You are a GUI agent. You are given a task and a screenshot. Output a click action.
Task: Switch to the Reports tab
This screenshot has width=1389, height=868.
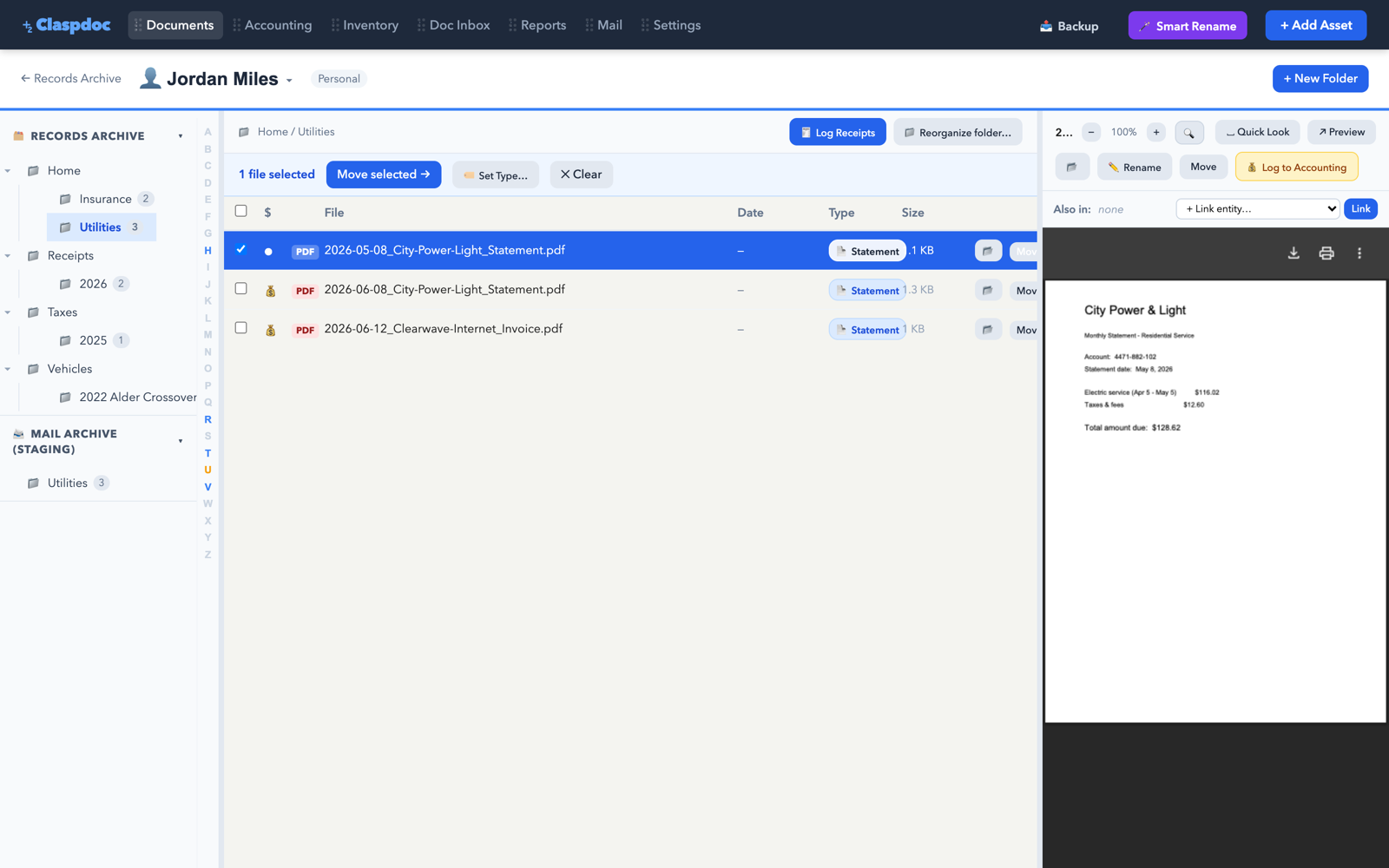coord(538,25)
